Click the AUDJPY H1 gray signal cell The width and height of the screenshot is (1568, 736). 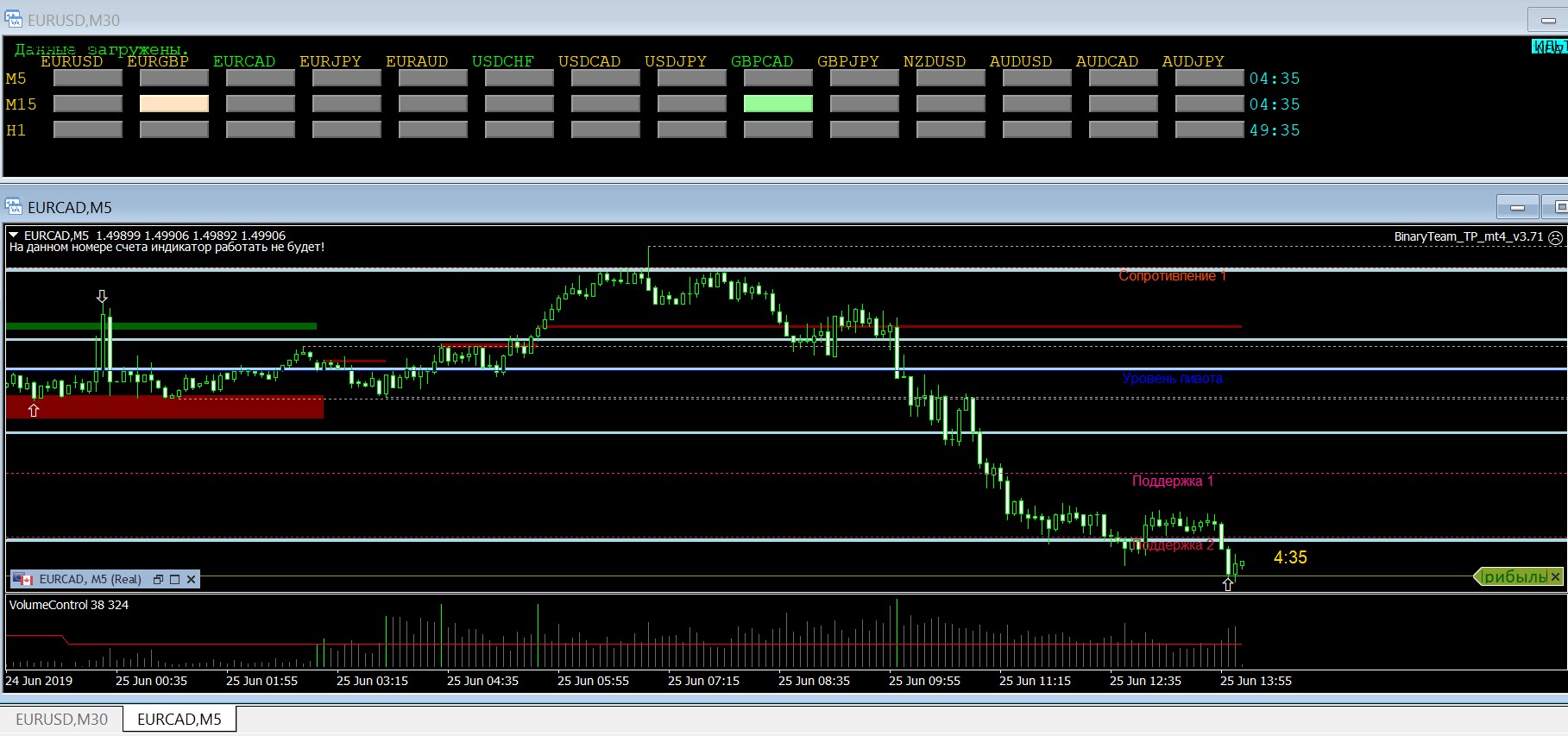(1209, 129)
